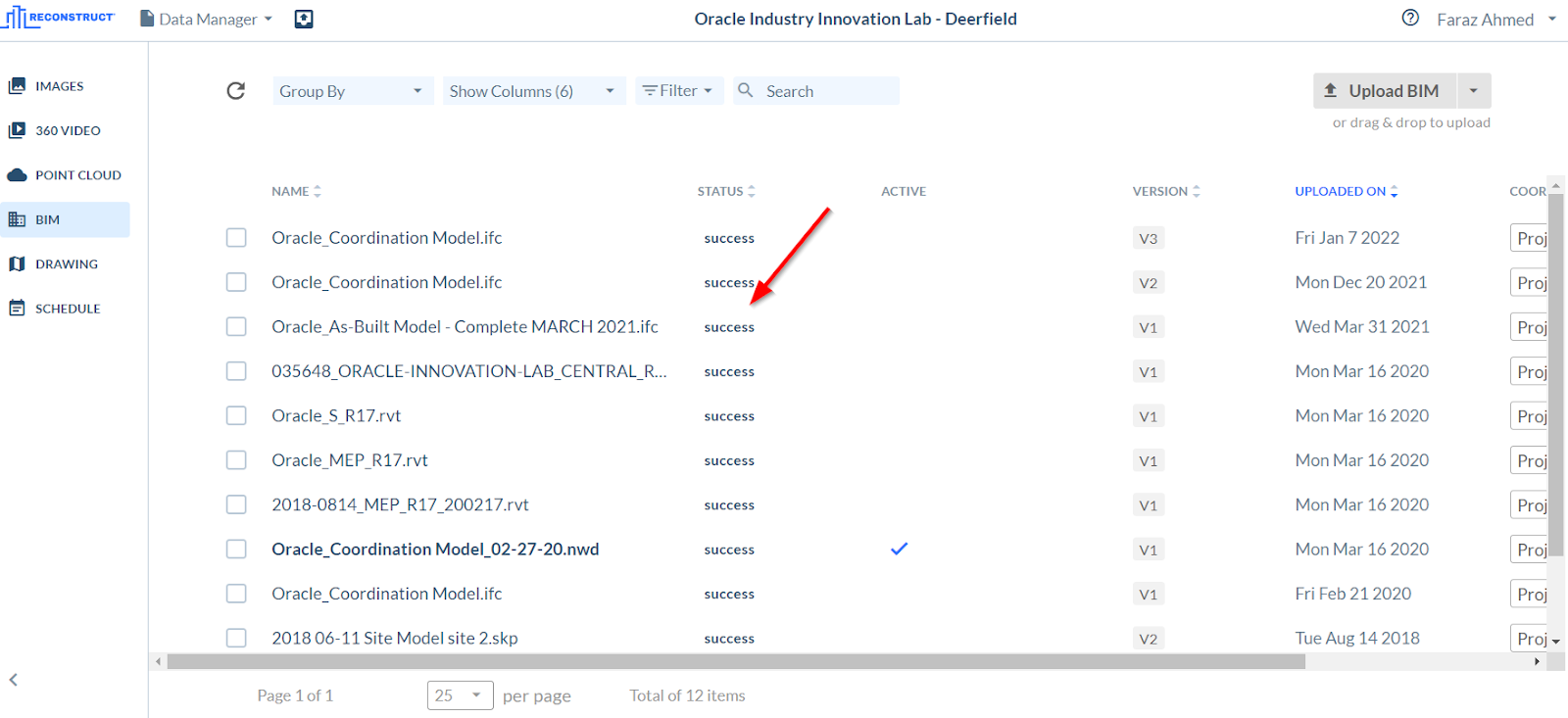Viewport: 1568px width, 718px height.
Task: Check the box for Oracle_Coordination Model.ifc V3
Action: 236,238
